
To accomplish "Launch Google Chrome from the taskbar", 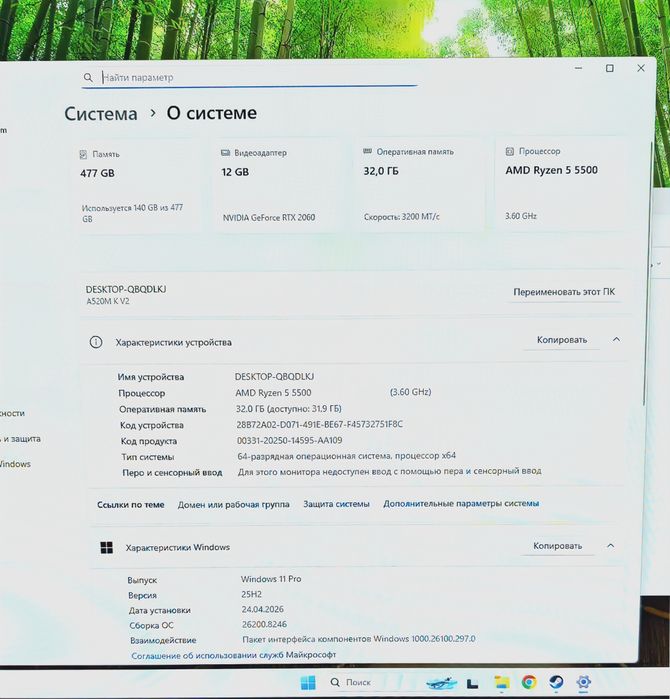I will click(x=529, y=682).
